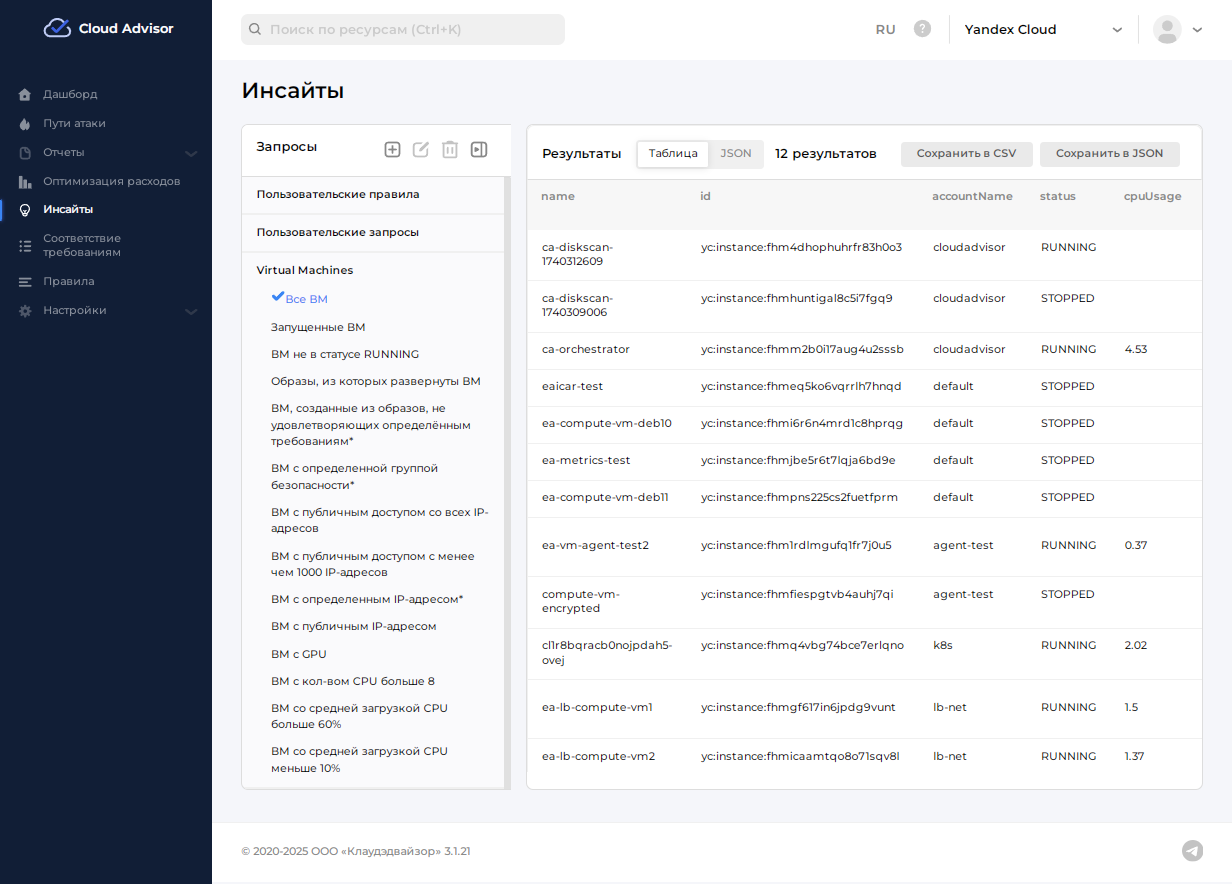The width and height of the screenshot is (1232, 884).
Task: Click the resource search field
Action: pyautogui.click(x=403, y=29)
